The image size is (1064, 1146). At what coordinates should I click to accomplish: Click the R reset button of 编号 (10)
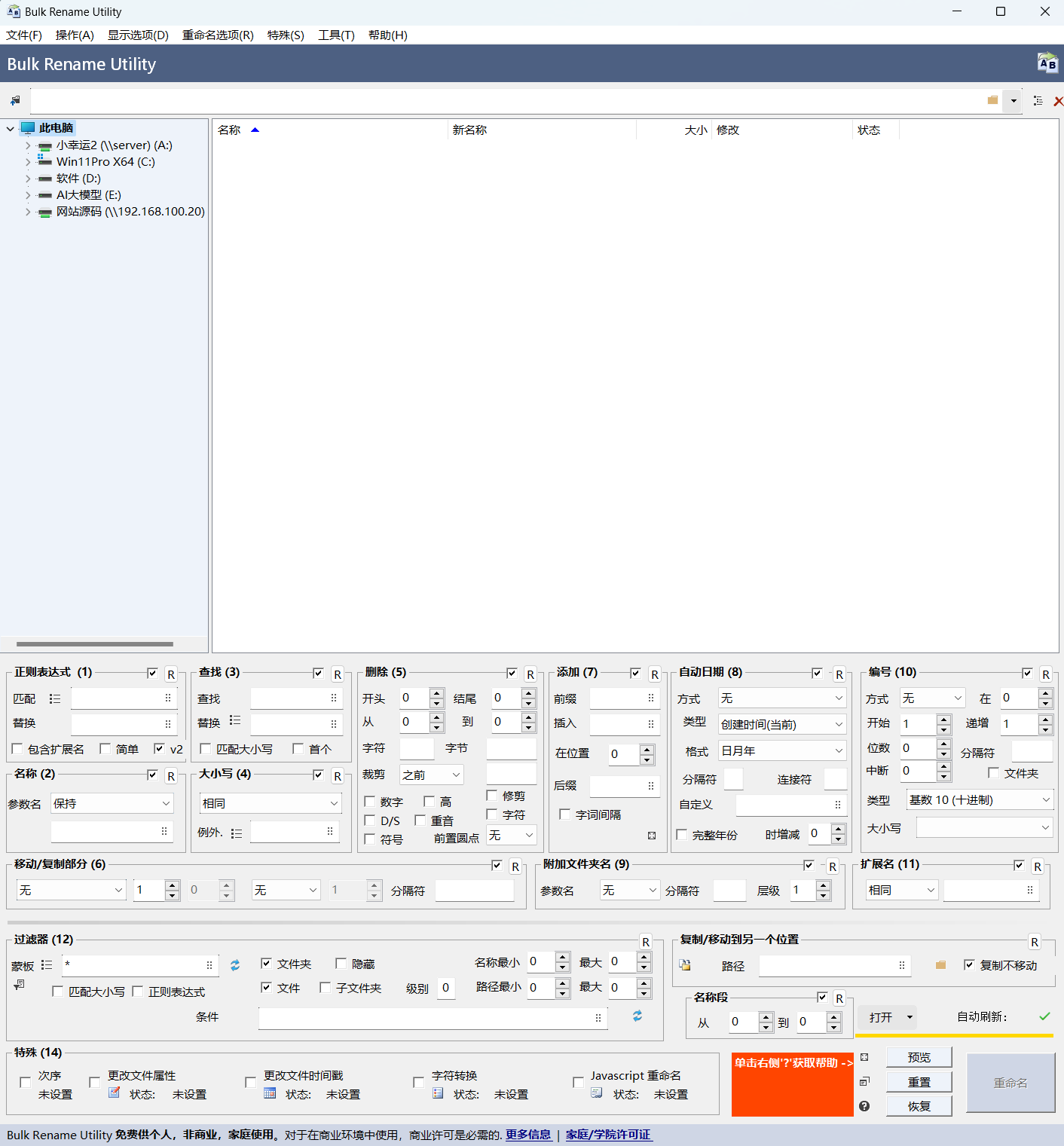click(x=1046, y=674)
